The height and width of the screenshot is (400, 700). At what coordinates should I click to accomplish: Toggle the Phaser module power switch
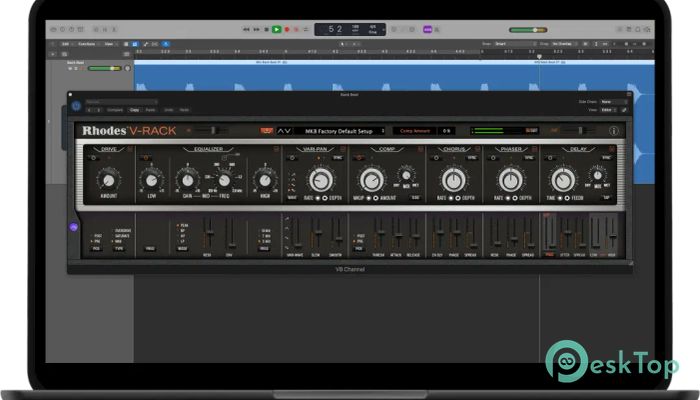coord(493,158)
